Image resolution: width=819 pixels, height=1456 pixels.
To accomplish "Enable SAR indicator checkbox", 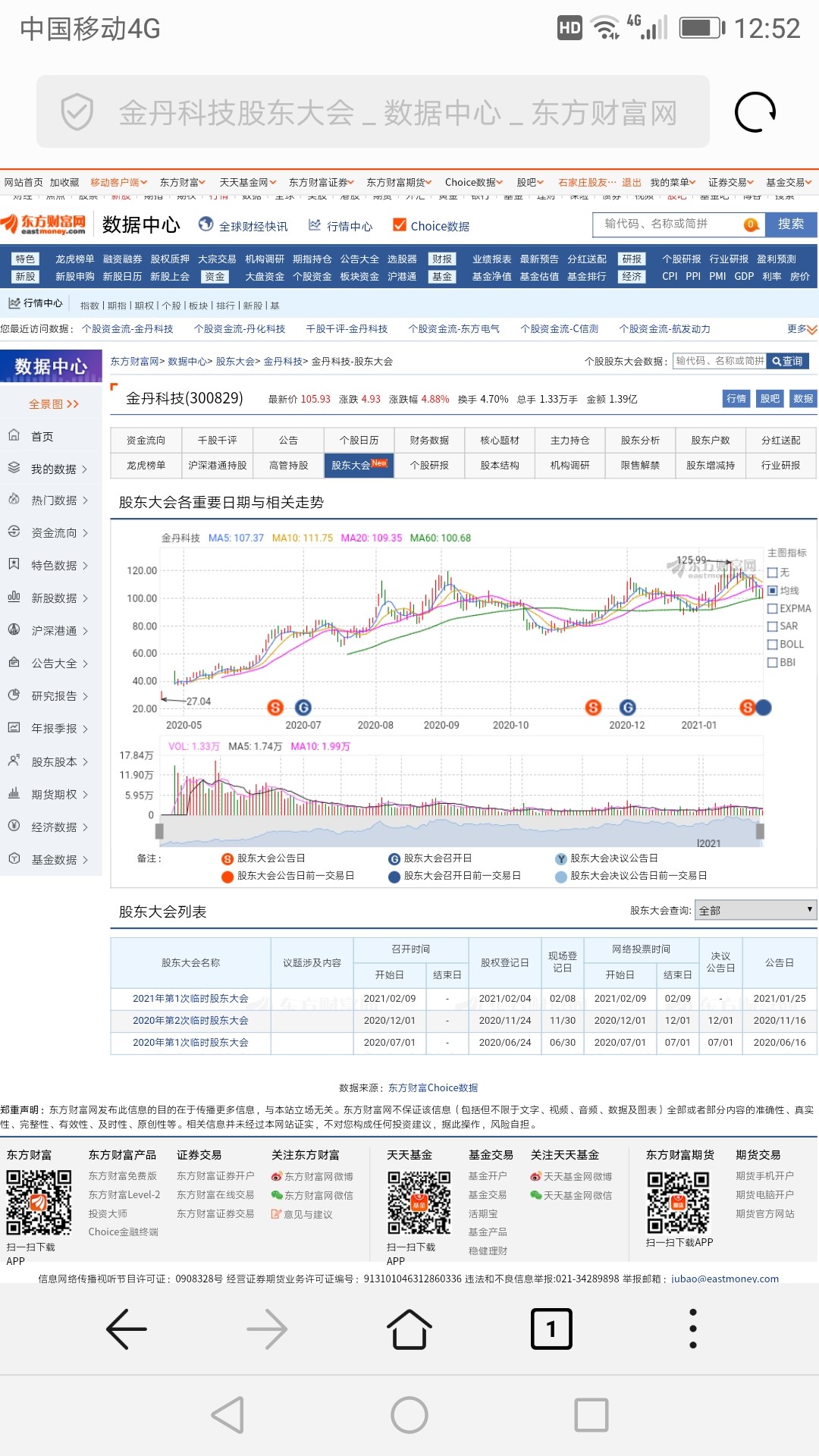I will point(773,626).
